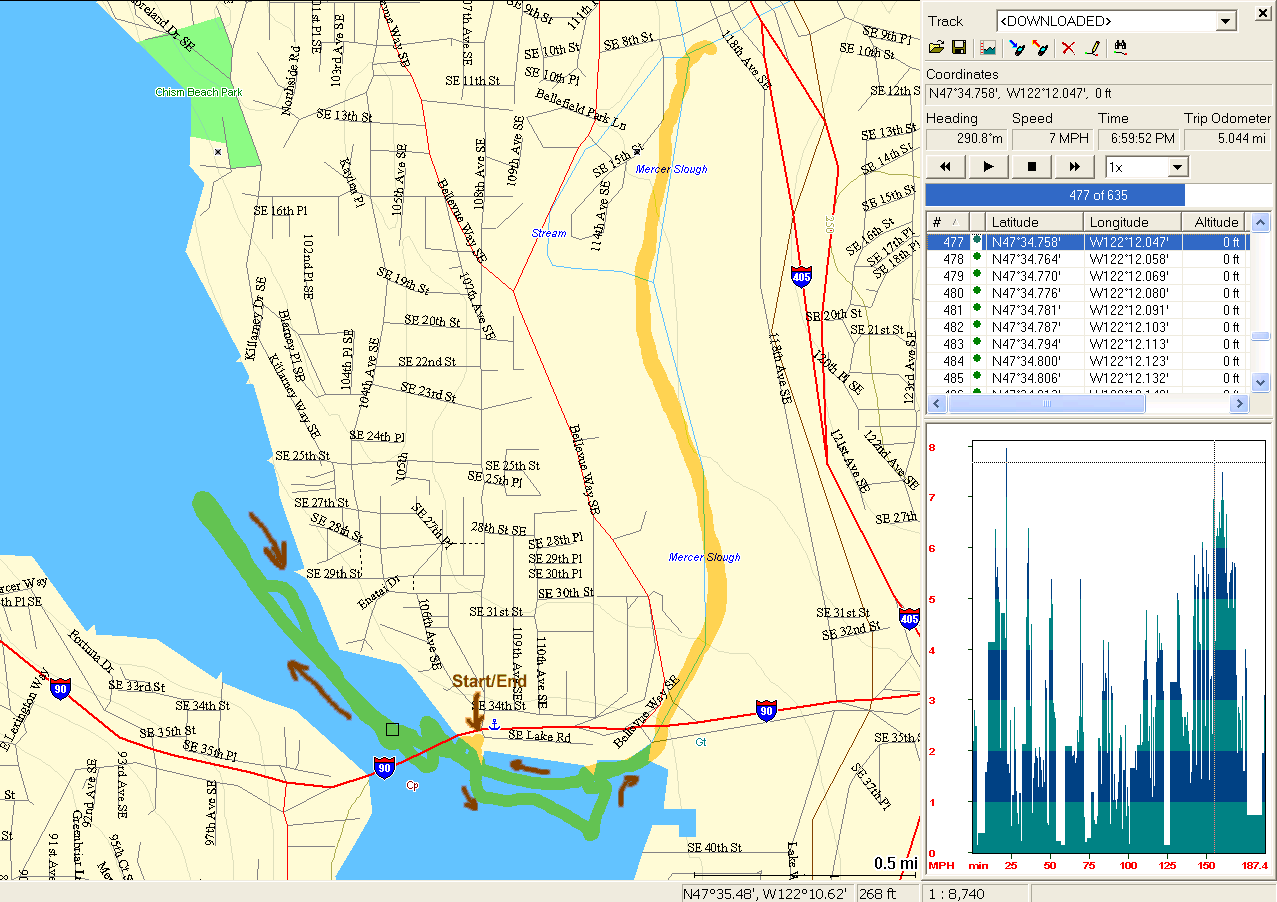
Task: Rewind the track playback
Action: click(x=946, y=167)
